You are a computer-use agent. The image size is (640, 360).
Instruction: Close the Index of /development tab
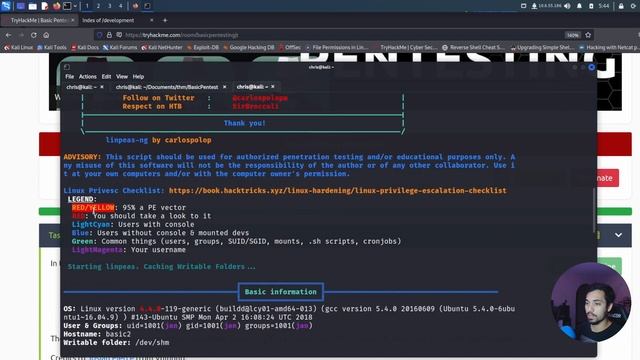(152, 20)
